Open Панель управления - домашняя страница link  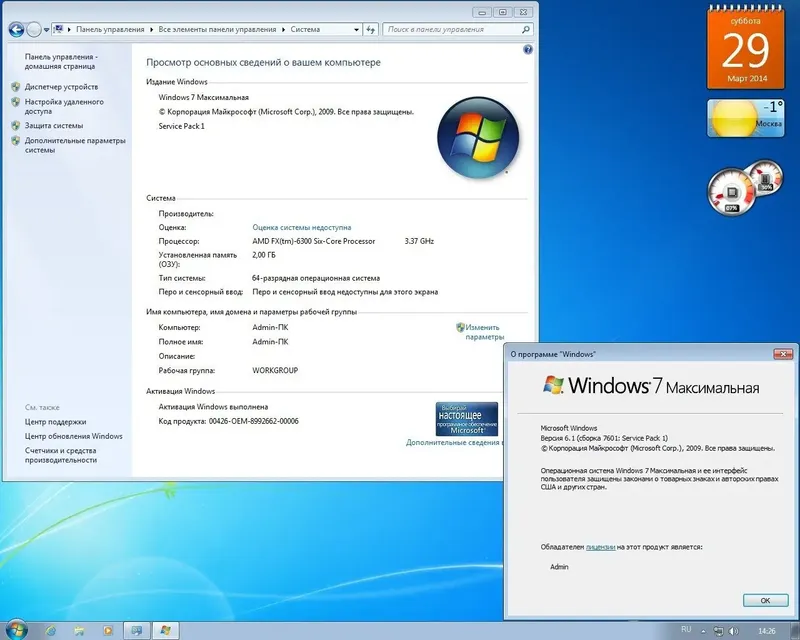pos(61,62)
